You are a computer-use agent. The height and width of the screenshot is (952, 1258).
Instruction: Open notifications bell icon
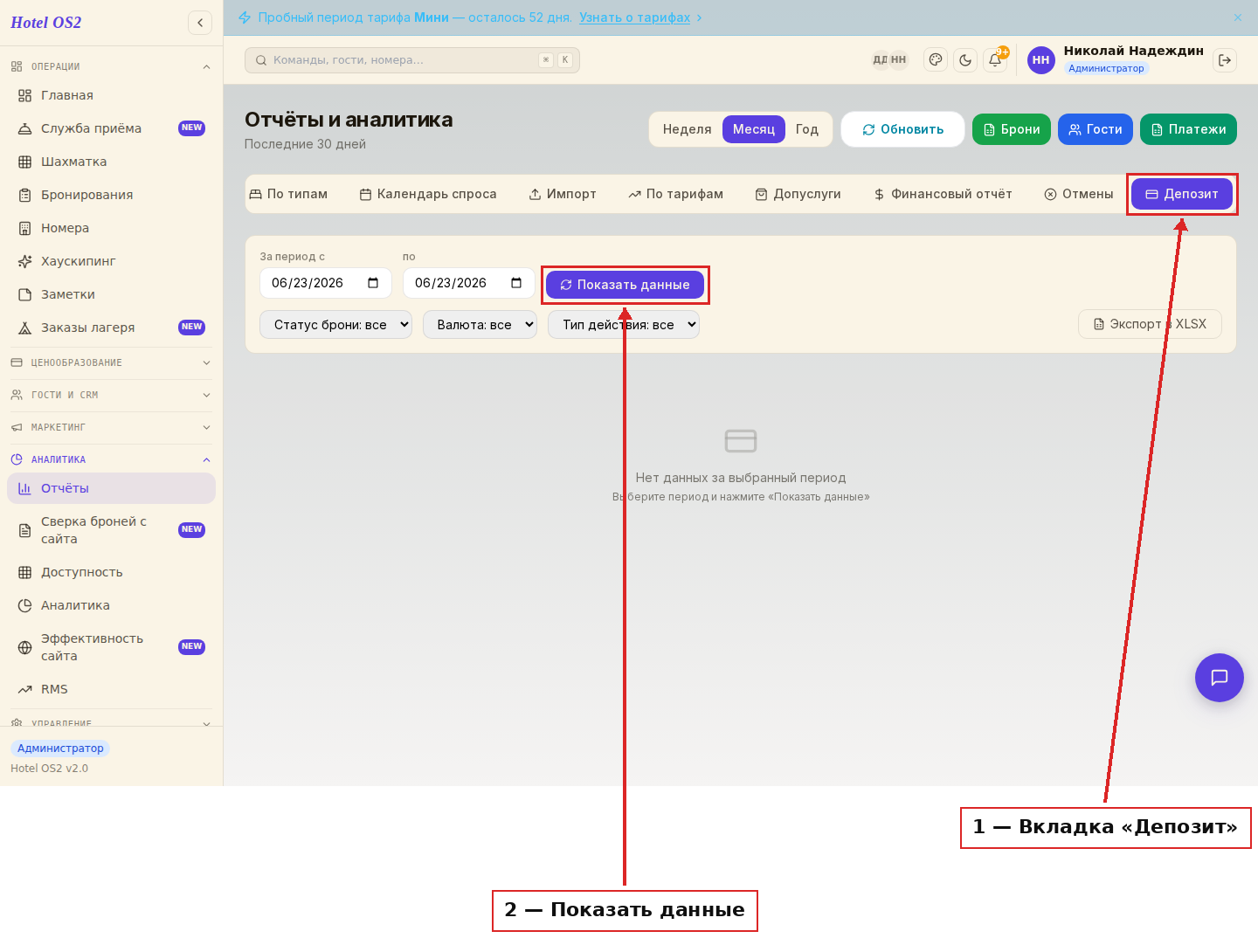click(995, 60)
